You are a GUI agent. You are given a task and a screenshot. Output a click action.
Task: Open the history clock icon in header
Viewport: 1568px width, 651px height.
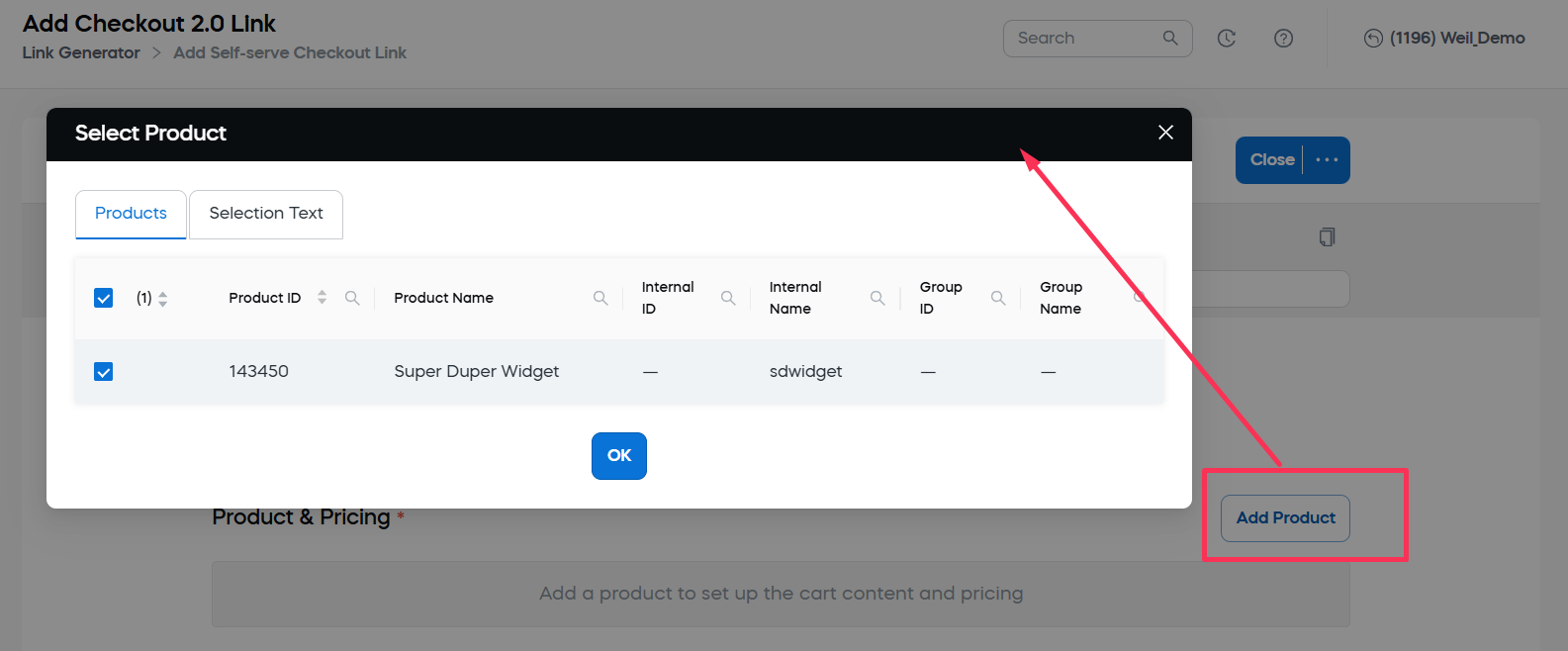pyautogui.click(x=1227, y=39)
